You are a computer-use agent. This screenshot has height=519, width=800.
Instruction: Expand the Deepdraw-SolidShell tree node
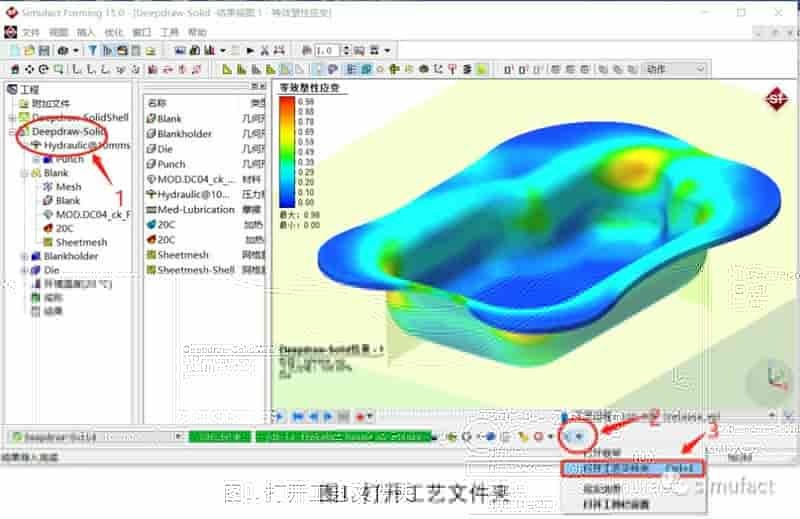click(x=12, y=117)
